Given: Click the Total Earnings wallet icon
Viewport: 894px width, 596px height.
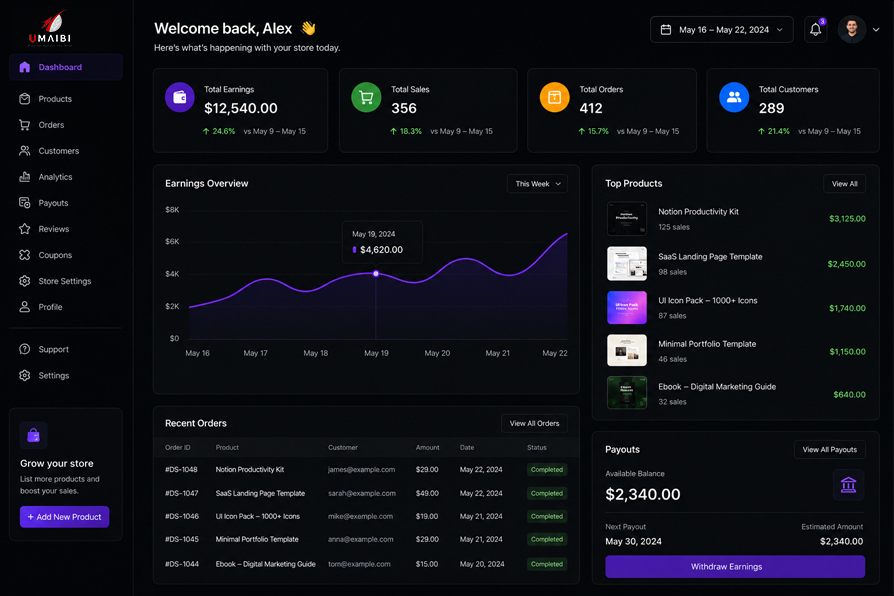Looking at the screenshot, I should click(180, 97).
